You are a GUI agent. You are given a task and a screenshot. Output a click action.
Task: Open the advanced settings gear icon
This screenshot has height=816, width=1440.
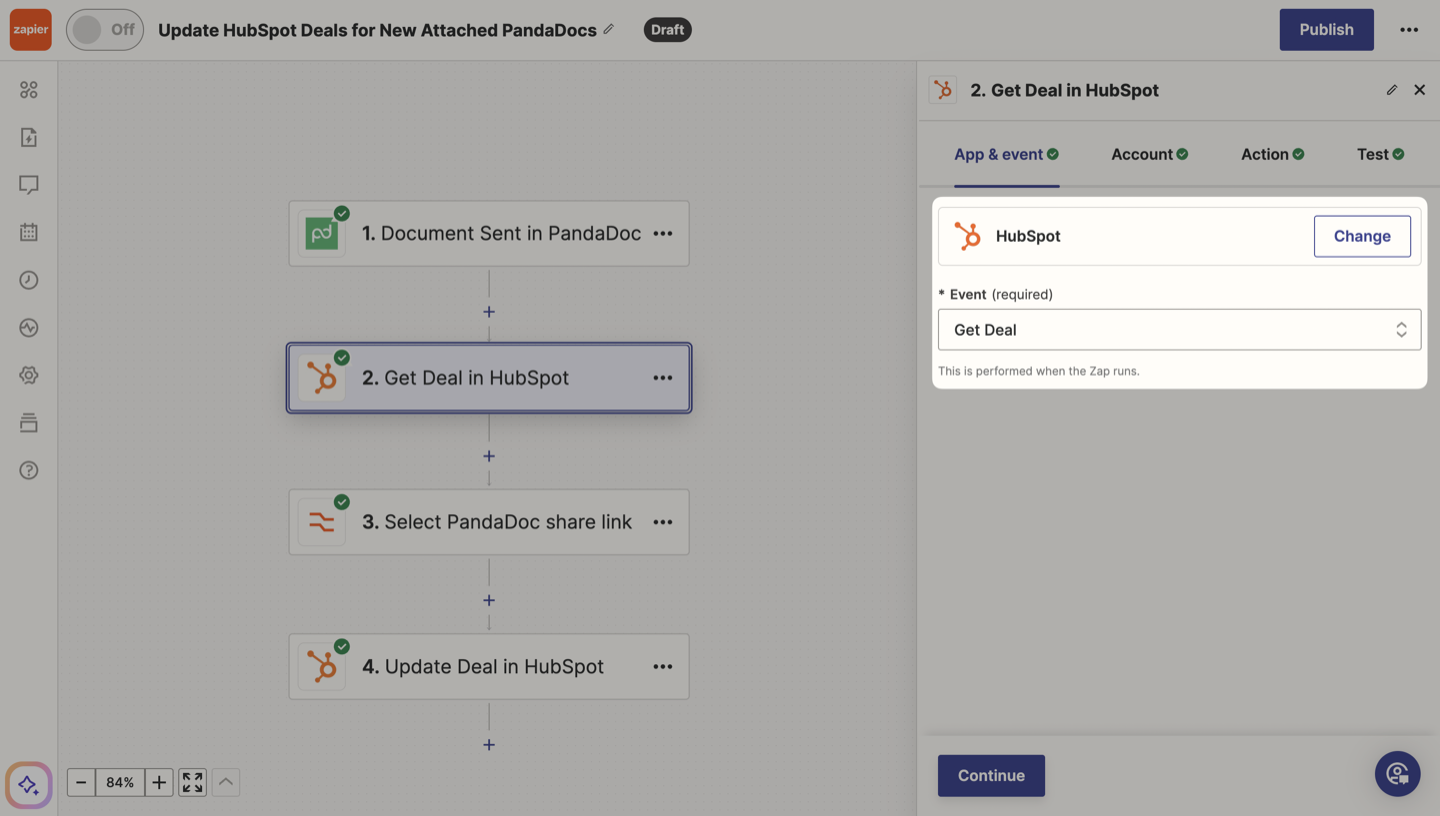29,375
